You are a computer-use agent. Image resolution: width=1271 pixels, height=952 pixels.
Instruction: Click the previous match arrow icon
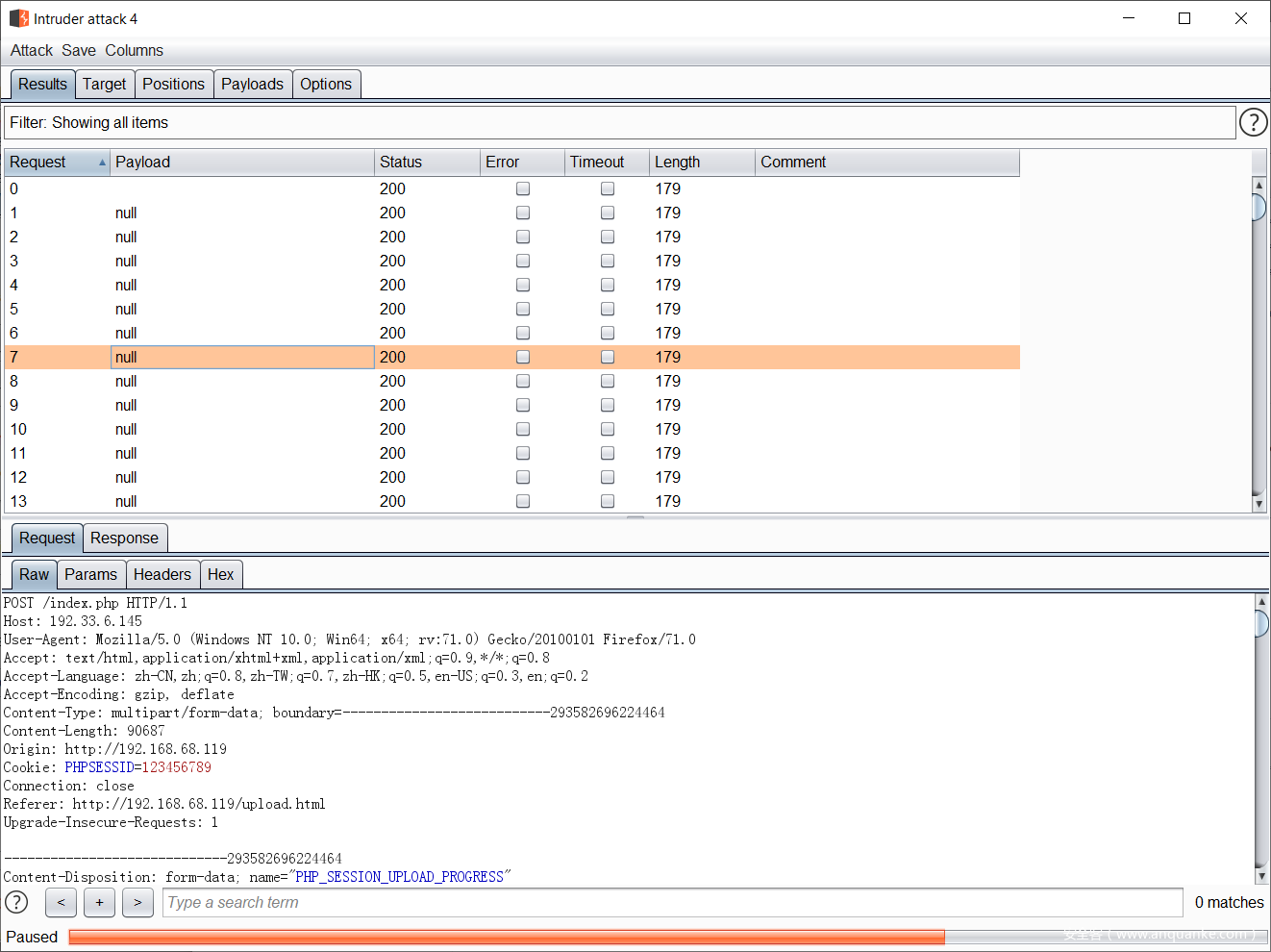click(61, 902)
